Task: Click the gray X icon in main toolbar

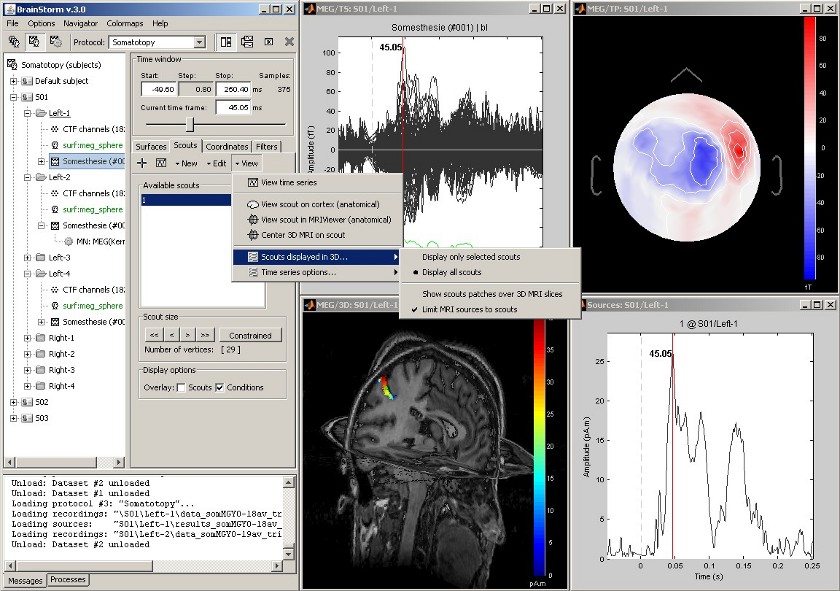Action: 289,42
